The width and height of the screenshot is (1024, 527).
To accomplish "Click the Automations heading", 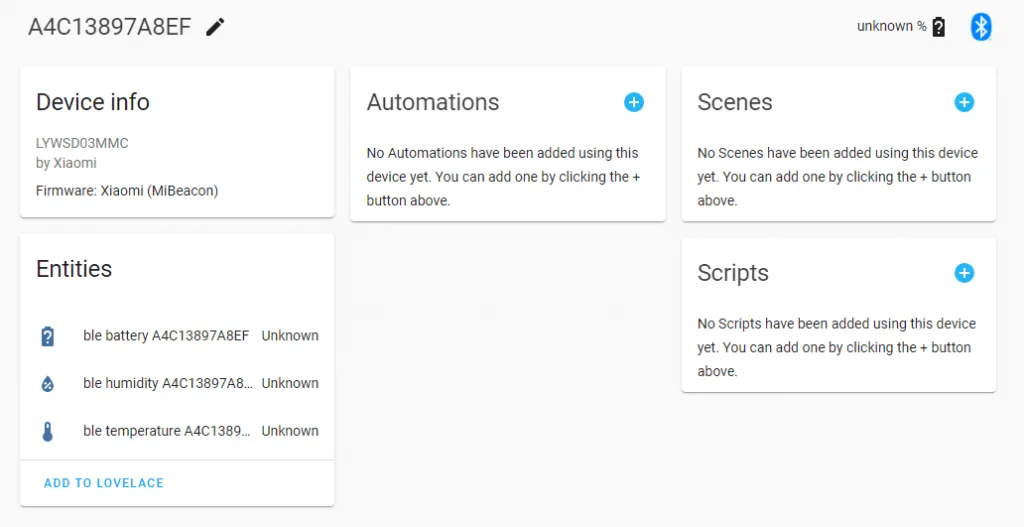I will (x=433, y=102).
